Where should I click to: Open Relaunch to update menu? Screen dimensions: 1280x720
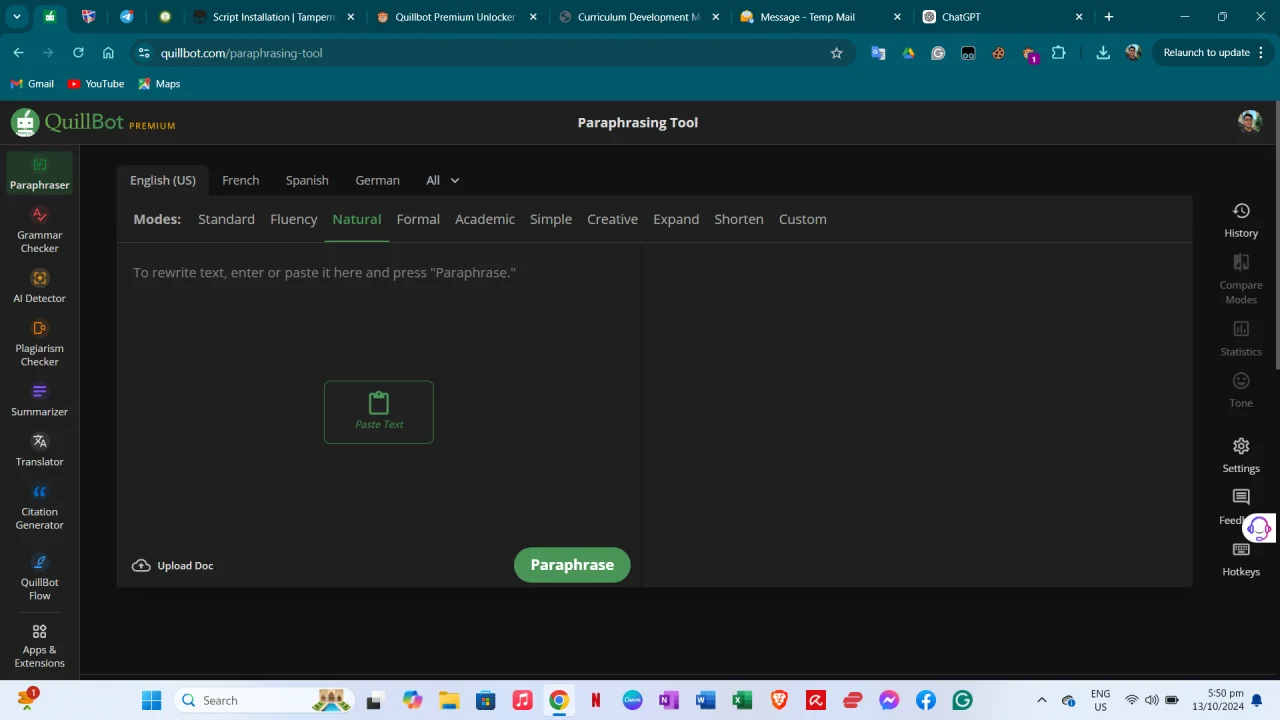(x=1214, y=53)
